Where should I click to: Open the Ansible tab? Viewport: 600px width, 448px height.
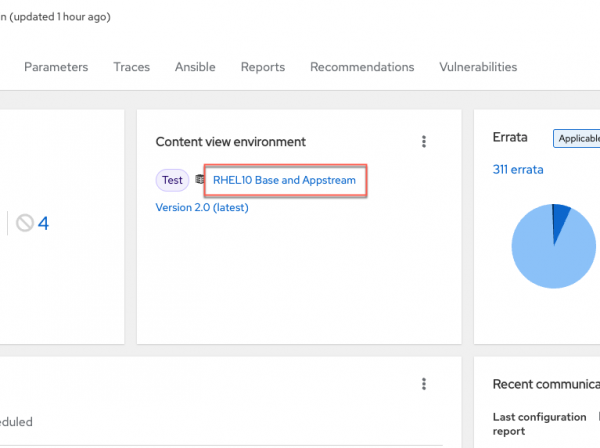[195, 67]
